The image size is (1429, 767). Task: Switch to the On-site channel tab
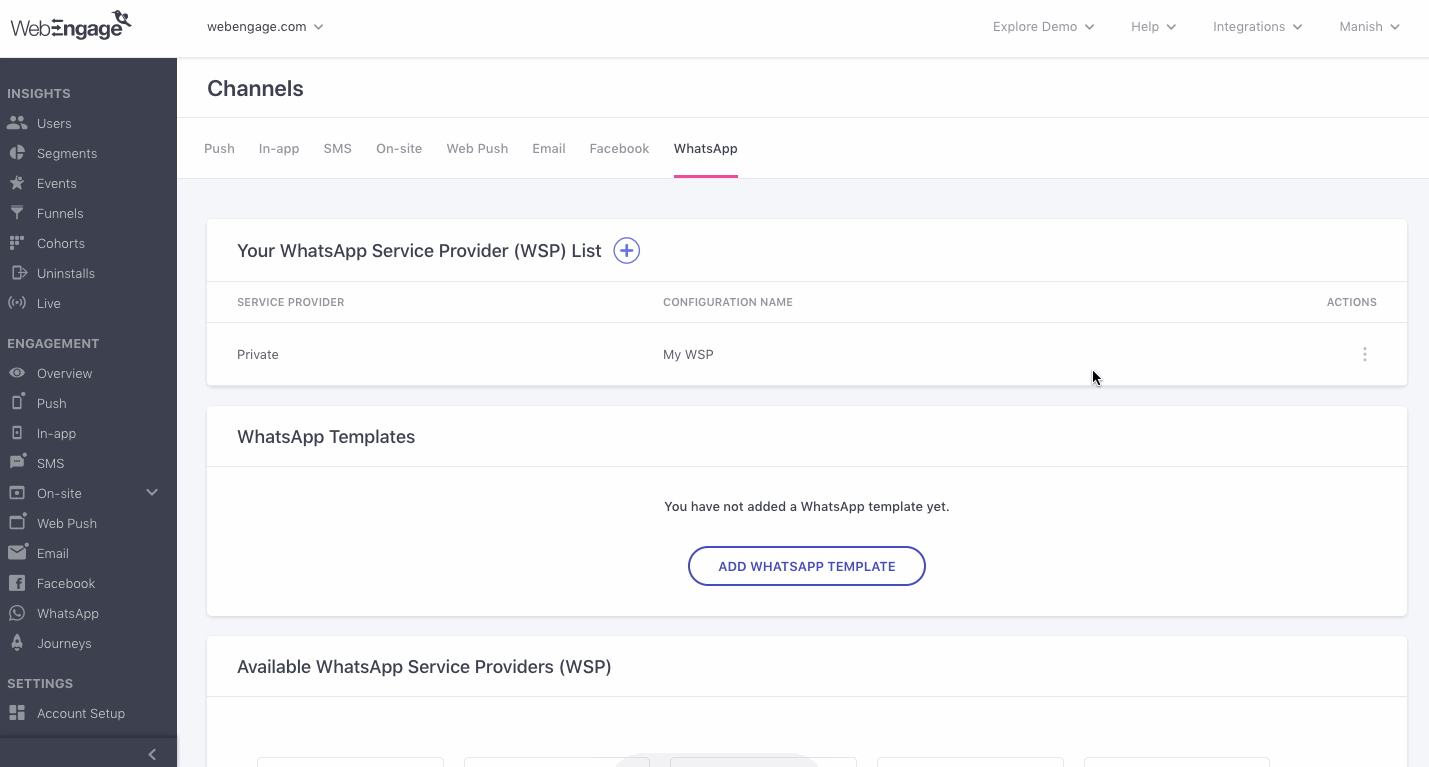point(399,148)
